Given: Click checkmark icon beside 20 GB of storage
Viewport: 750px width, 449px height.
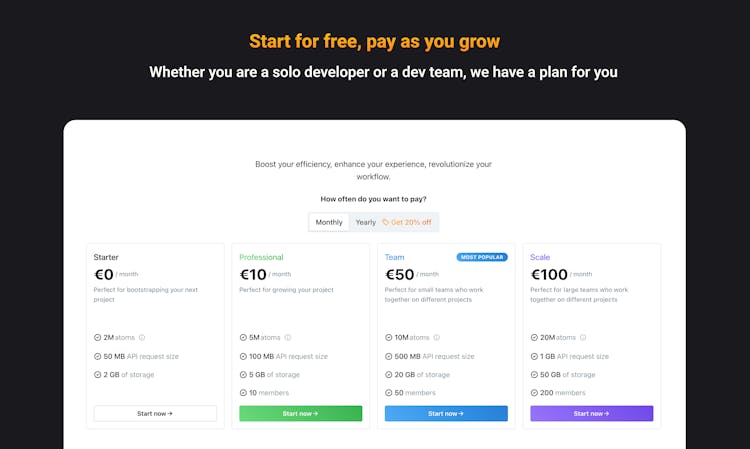Looking at the screenshot, I should [x=388, y=375].
